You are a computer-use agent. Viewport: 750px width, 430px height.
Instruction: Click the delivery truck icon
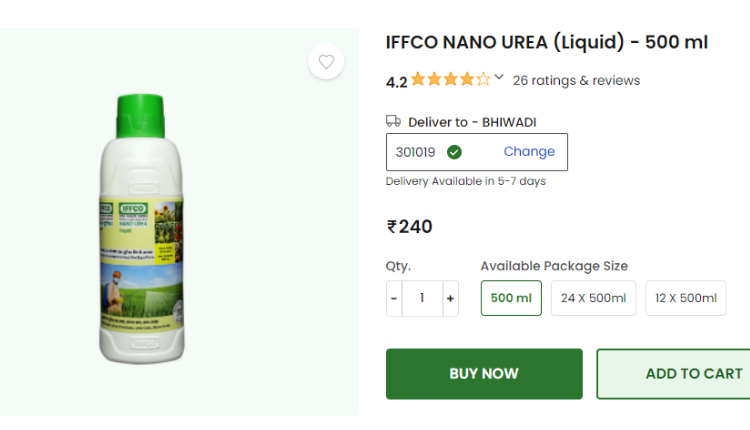pyautogui.click(x=393, y=121)
